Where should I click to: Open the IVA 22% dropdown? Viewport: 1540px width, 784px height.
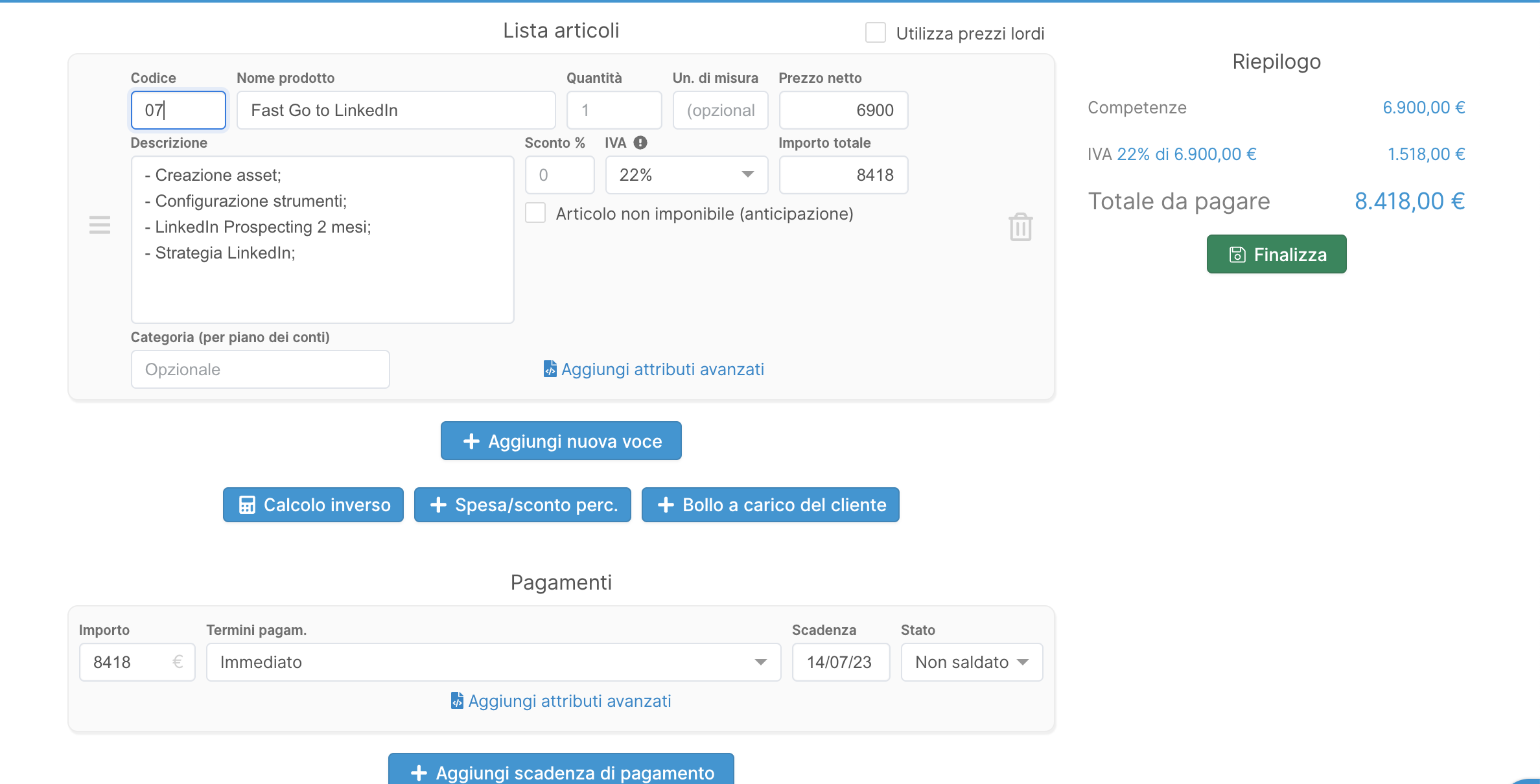tap(686, 175)
